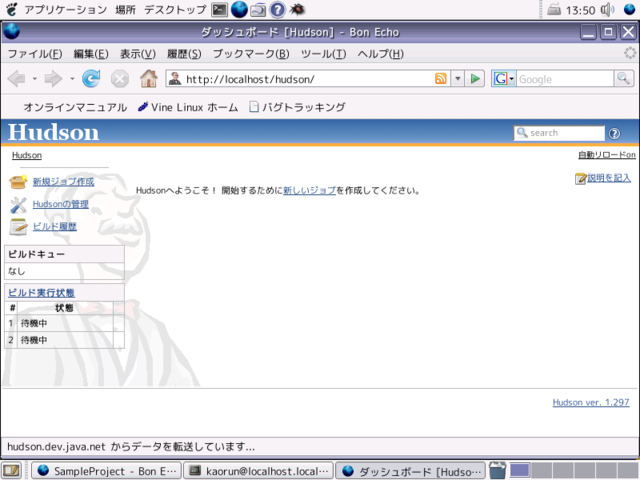Click into the Google search field
The width and height of the screenshot is (640, 480).
565,79
